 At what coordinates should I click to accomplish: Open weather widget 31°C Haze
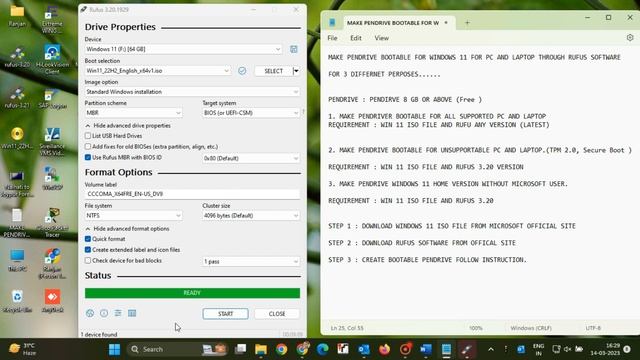(x=22, y=349)
